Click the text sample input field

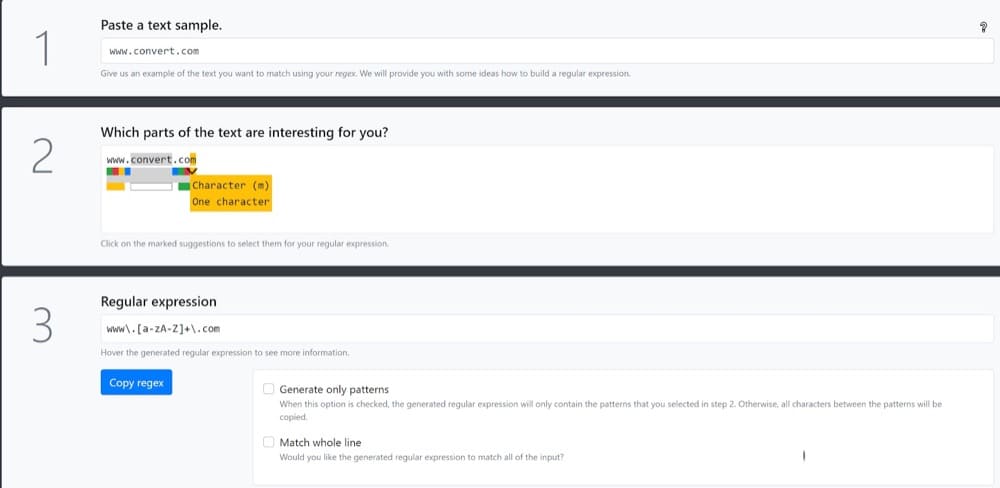click(x=546, y=51)
